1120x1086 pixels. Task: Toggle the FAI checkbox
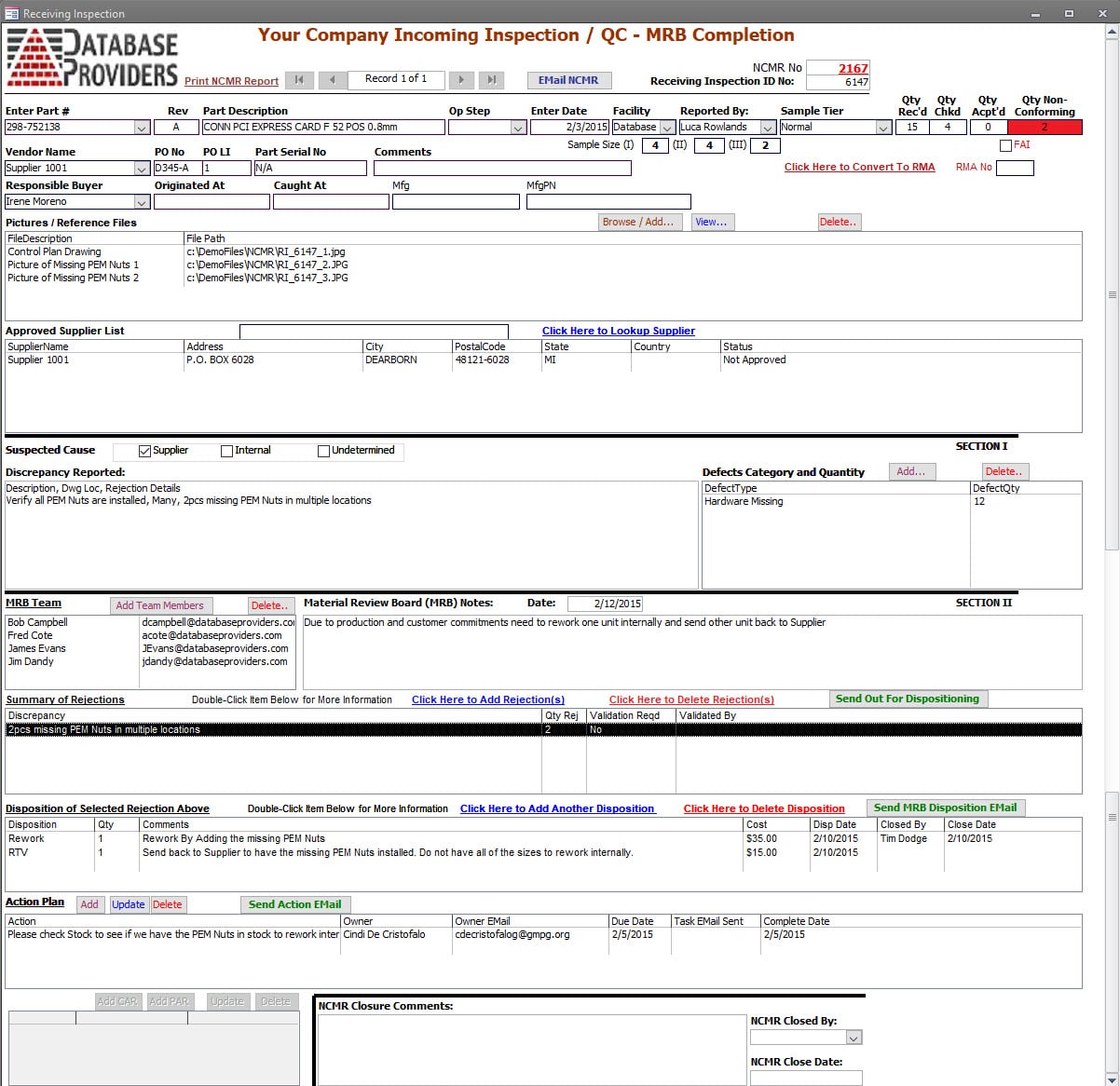coord(1005,145)
